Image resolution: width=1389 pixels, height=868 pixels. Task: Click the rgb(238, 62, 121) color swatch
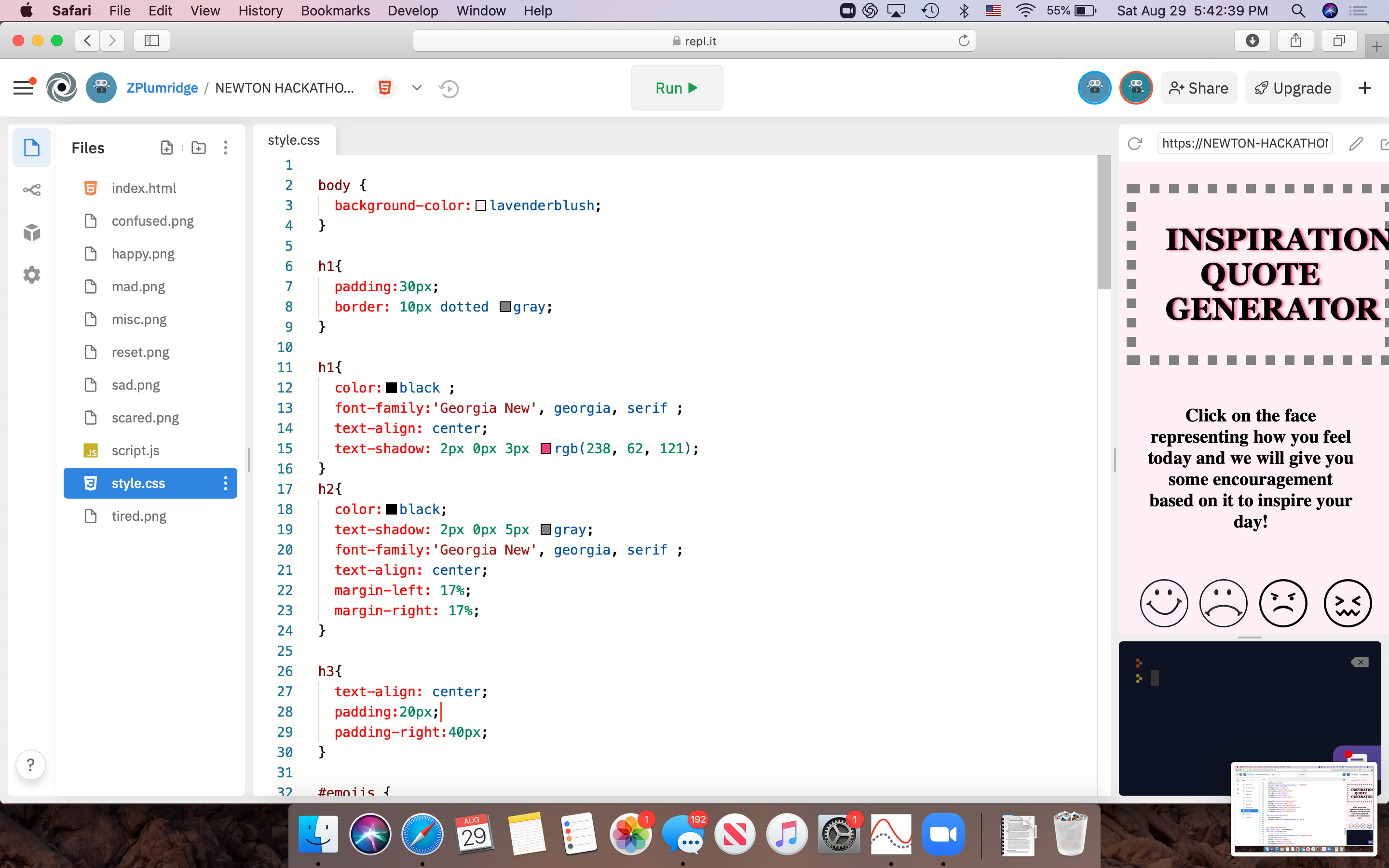point(546,448)
